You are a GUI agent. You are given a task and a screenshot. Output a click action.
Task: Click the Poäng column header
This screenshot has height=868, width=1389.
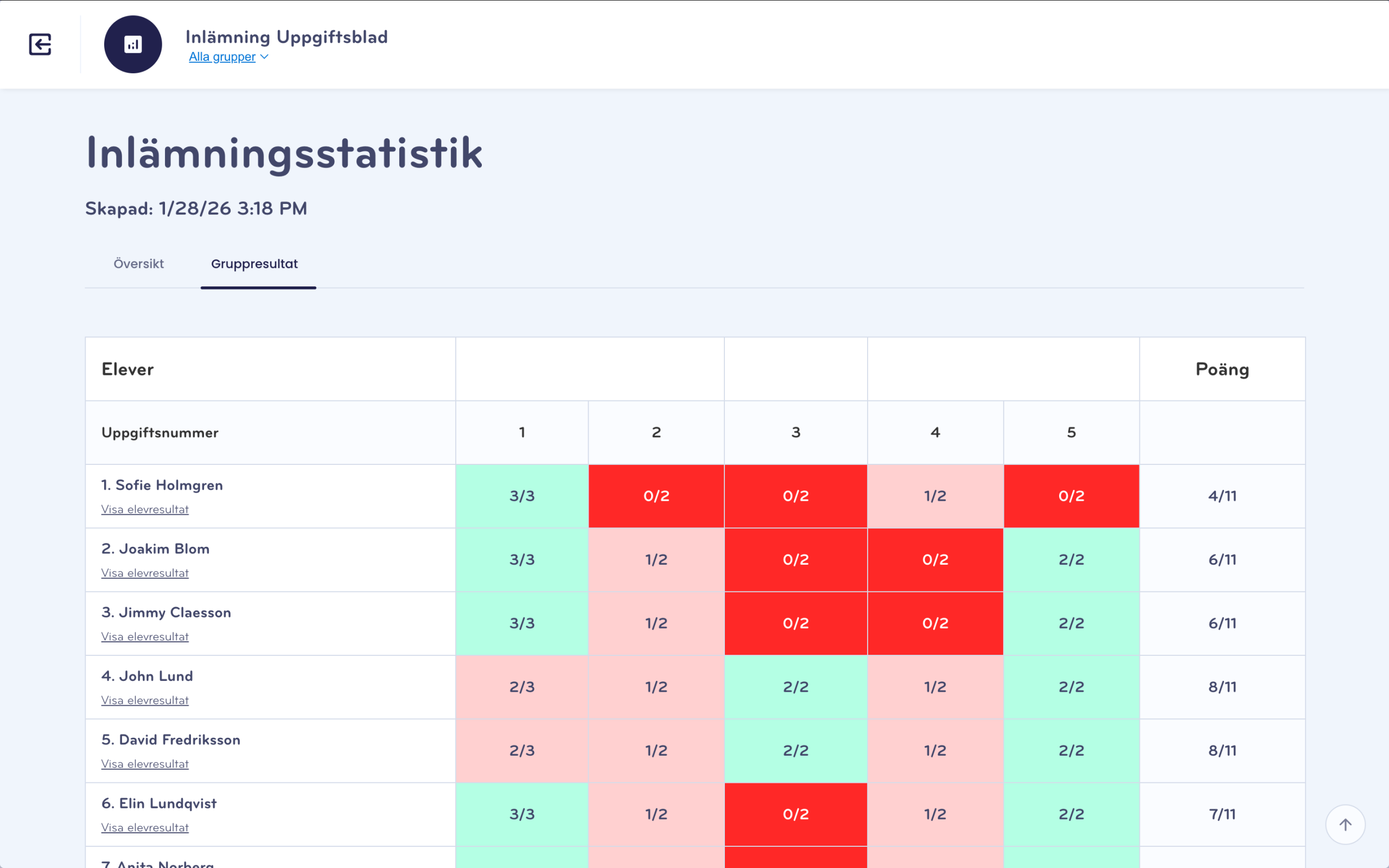point(1222,369)
